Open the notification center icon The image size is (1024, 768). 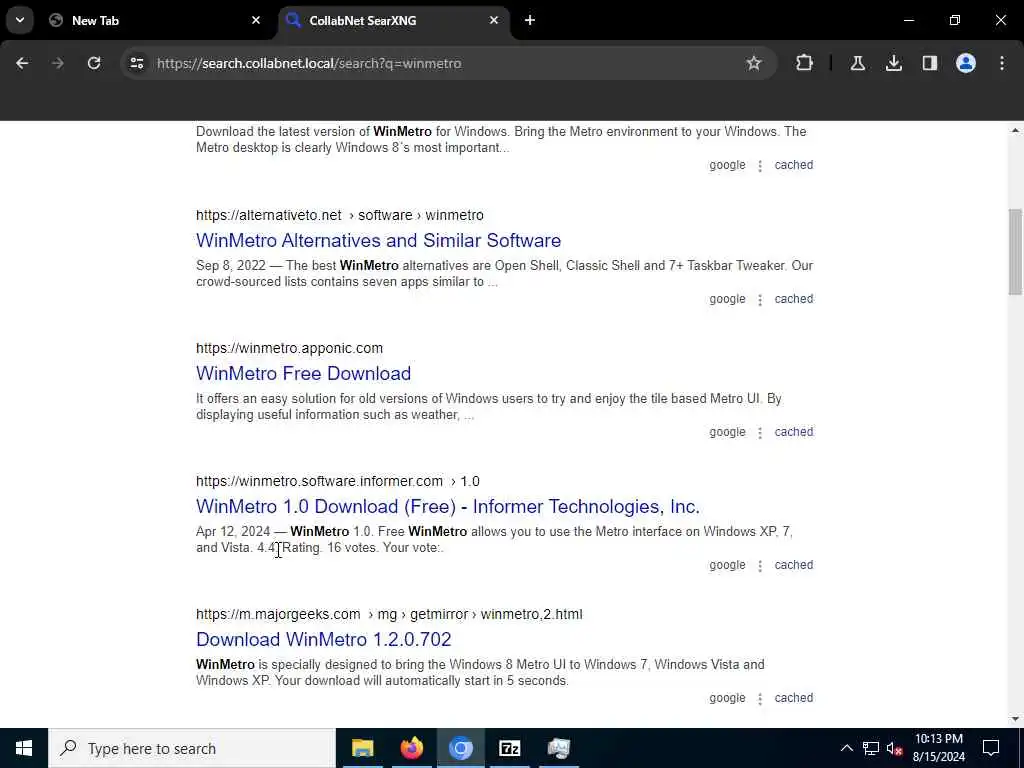coord(991,748)
